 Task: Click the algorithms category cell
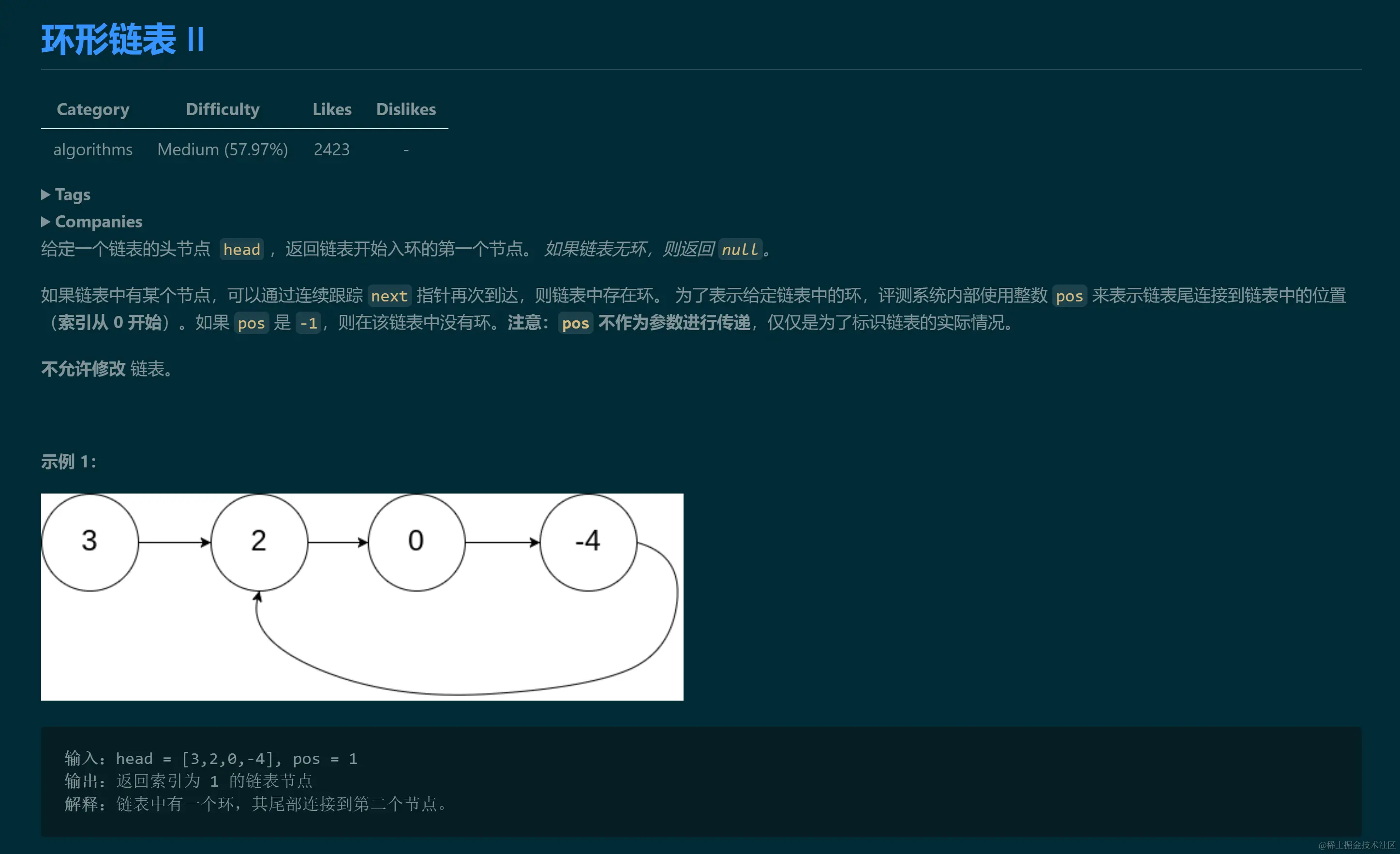click(x=92, y=150)
